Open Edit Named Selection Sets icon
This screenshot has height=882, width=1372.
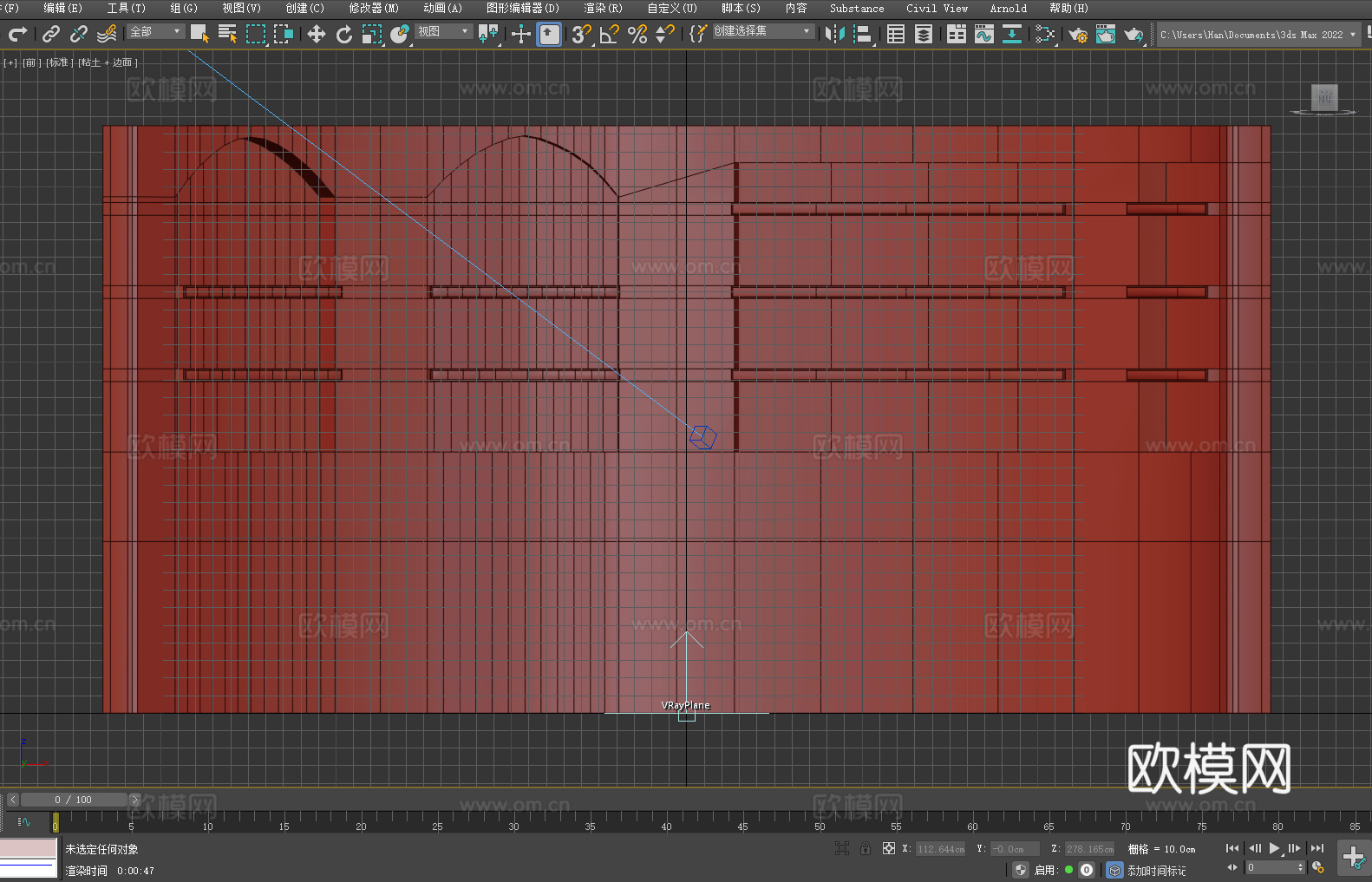pos(698,35)
